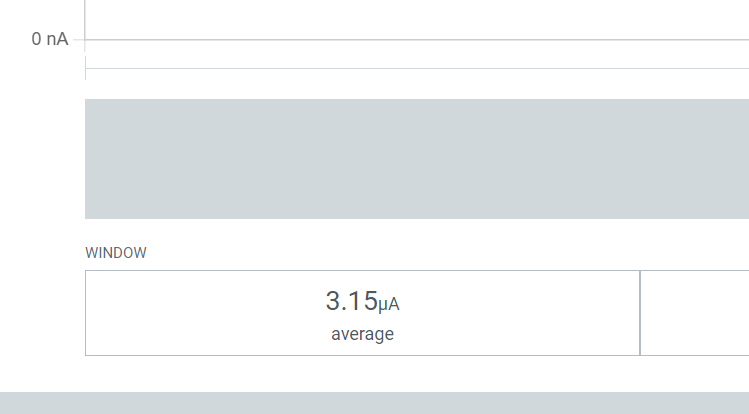The width and height of the screenshot is (749, 414).
Task: Click empty space left of 3.15 in the box
Action: click(x=200, y=313)
